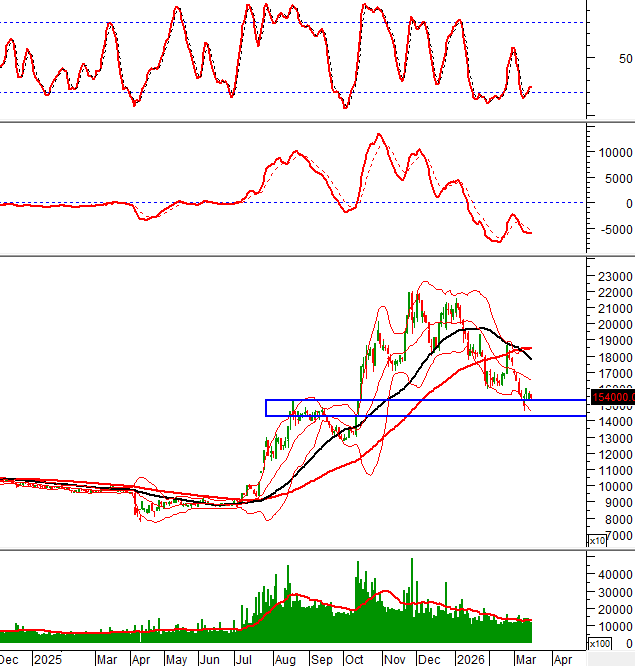Click the lower dashed blue oversold line

pyautogui.click(x=300, y=93)
